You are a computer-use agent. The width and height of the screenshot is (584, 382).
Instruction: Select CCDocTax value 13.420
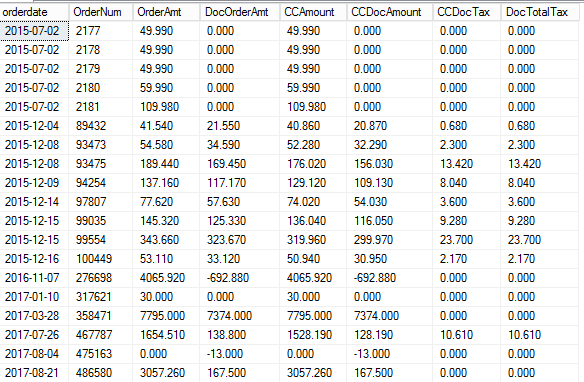click(x=467, y=164)
